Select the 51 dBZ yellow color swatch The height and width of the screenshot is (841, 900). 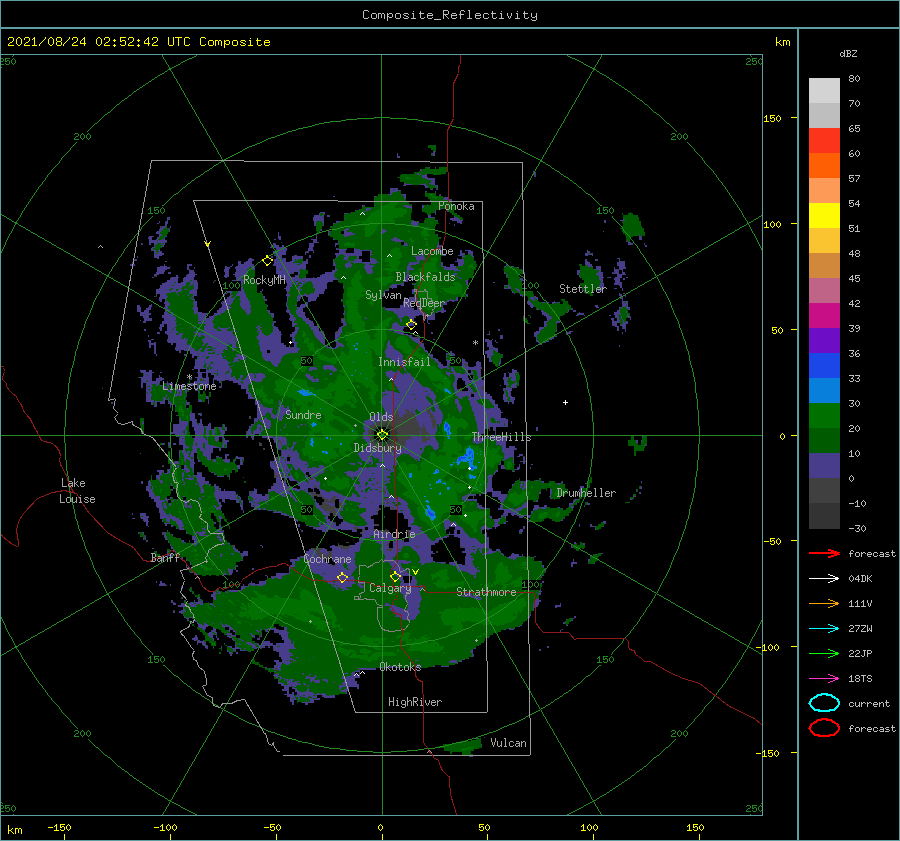point(824,215)
